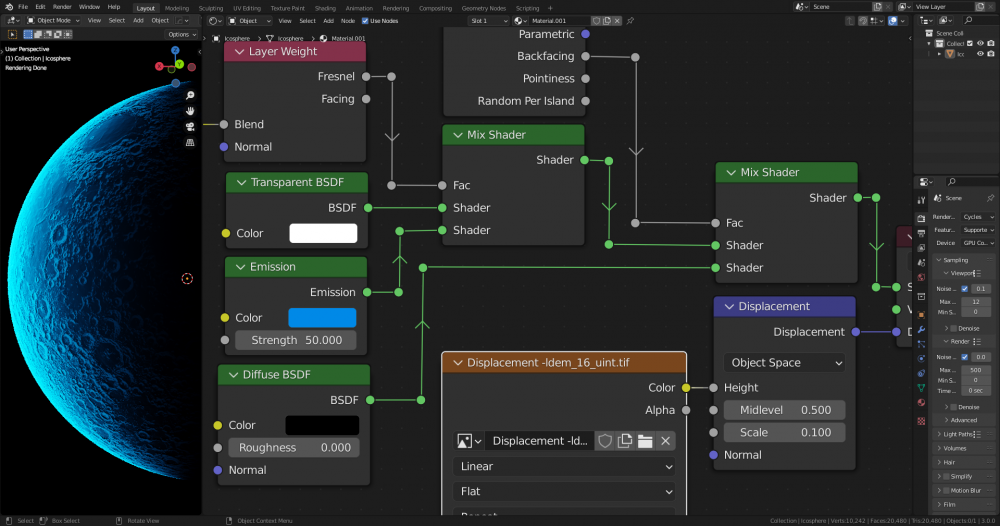Open Linear interpolation dropdown
1000x526 pixels.
pyautogui.click(x=564, y=467)
